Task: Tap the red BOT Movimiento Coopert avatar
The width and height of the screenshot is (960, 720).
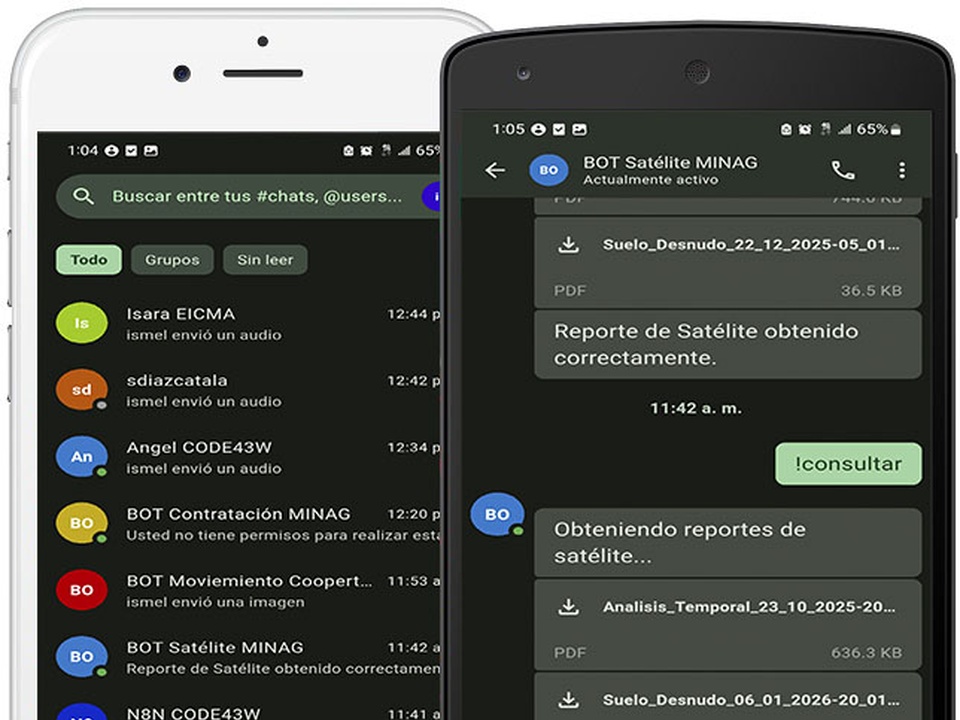Action: [81, 590]
